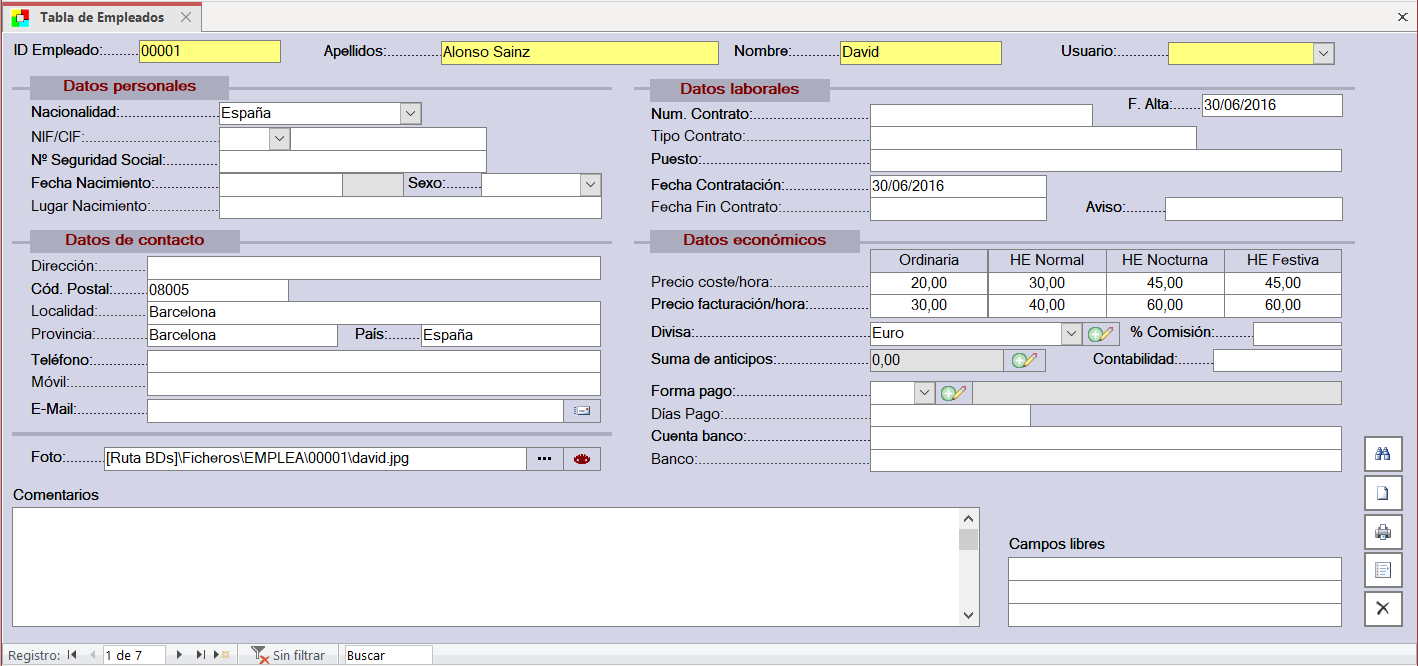This screenshot has height=666, width=1418.
Task: Expand the Divisa currency dropdown
Action: tap(1071, 334)
